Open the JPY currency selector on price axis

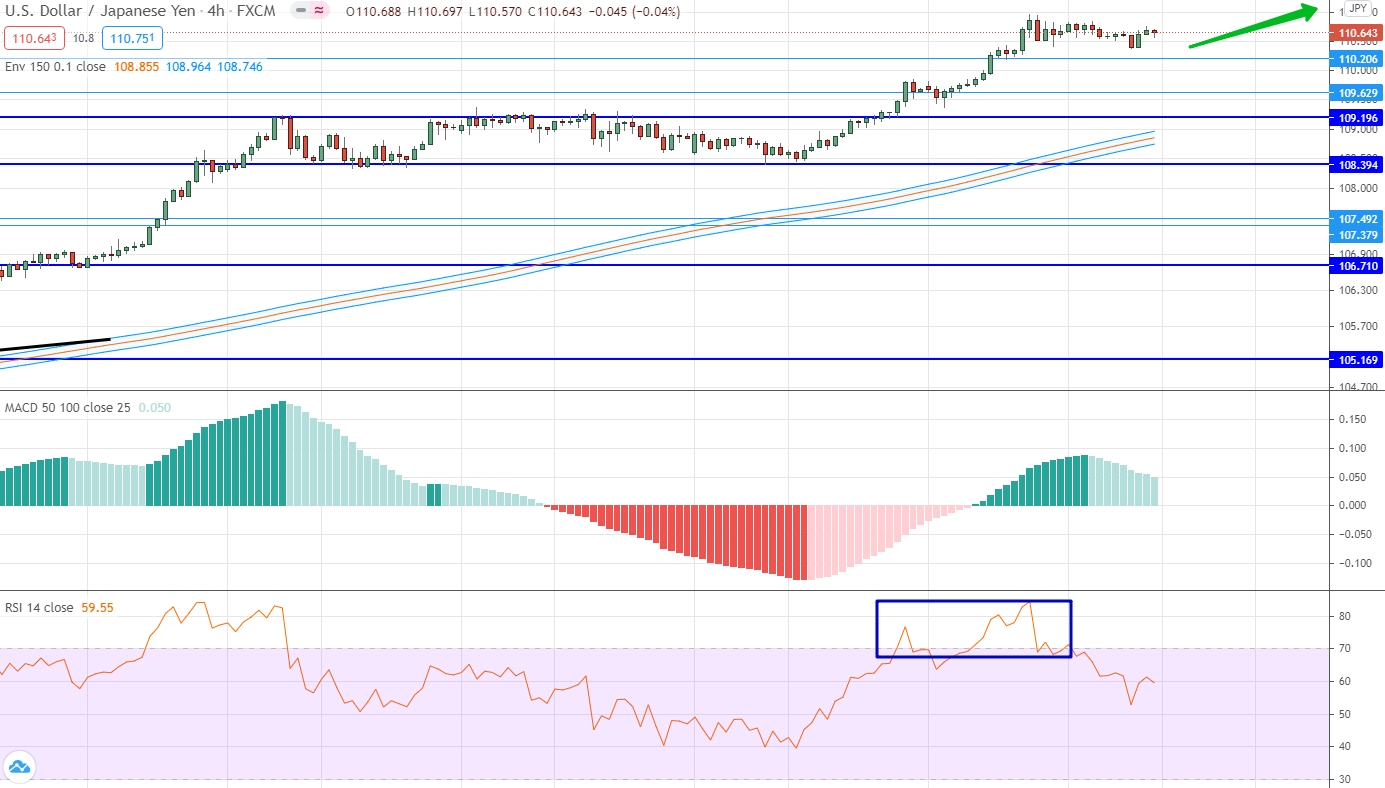(x=1357, y=9)
